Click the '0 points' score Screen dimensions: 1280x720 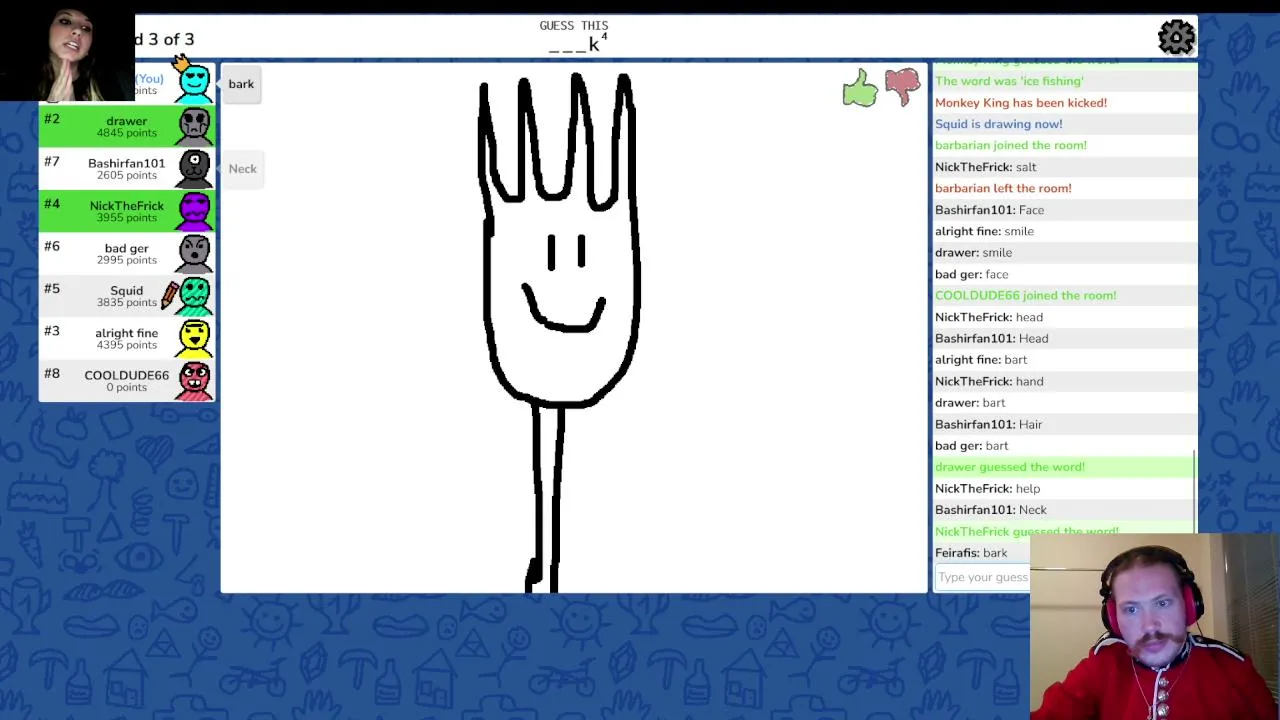(126, 387)
